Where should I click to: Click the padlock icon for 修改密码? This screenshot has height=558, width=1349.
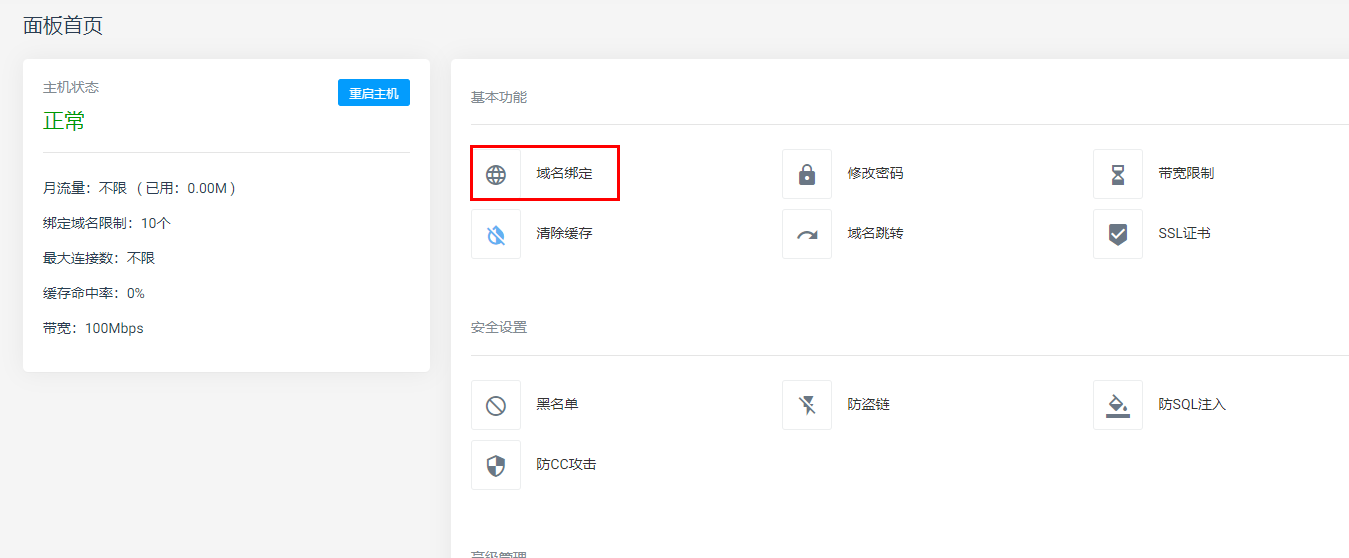coord(807,174)
